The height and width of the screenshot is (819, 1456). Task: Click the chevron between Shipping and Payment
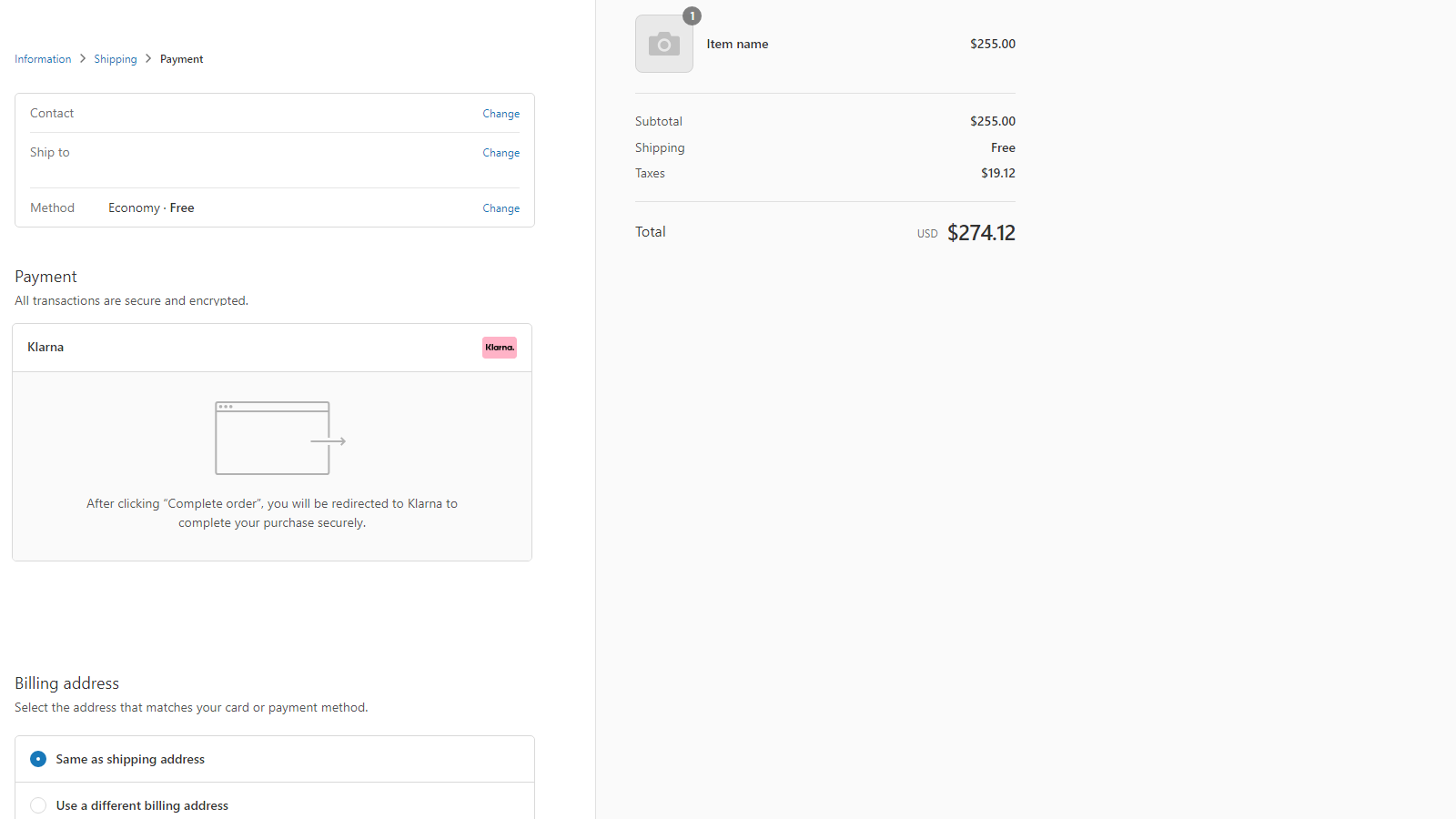(147, 58)
